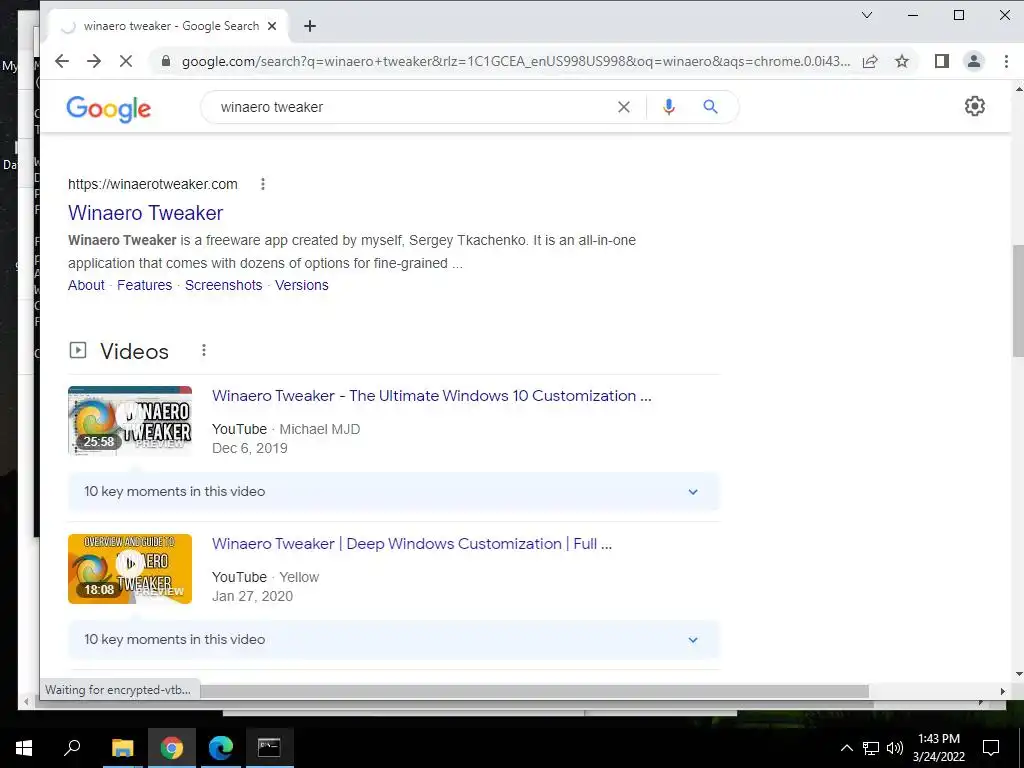
Task: Open more options for Videos section
Action: click(204, 351)
